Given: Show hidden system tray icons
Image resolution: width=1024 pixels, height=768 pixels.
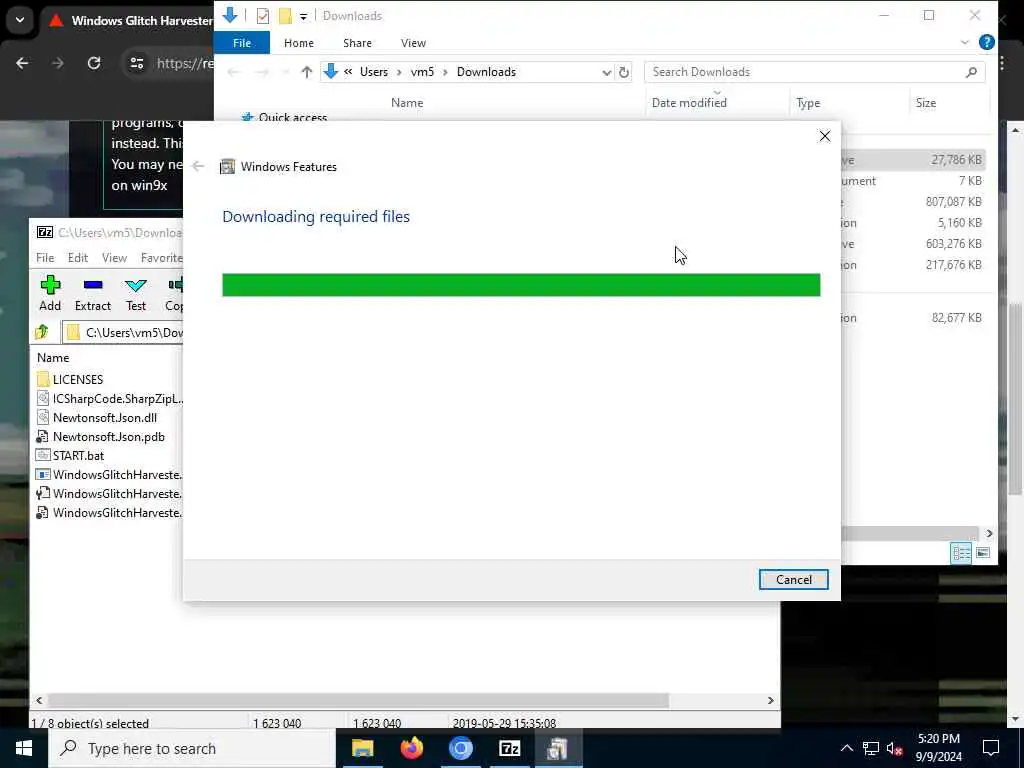Looking at the screenshot, I should tap(846, 748).
